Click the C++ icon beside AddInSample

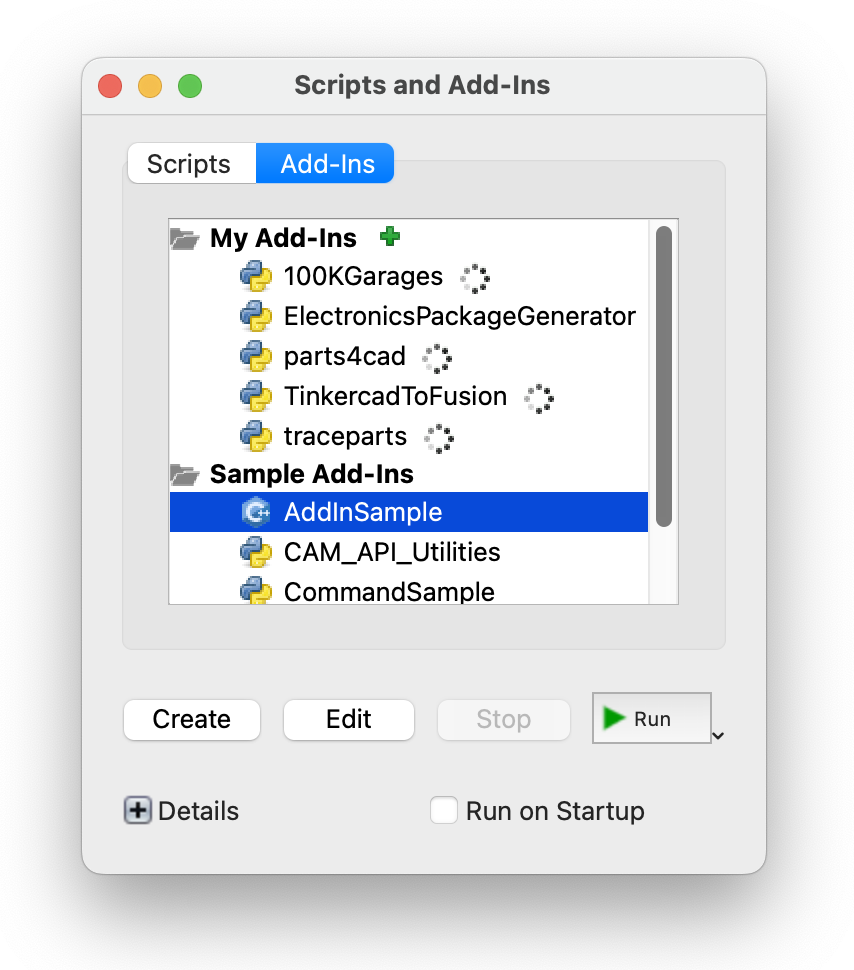(x=258, y=512)
